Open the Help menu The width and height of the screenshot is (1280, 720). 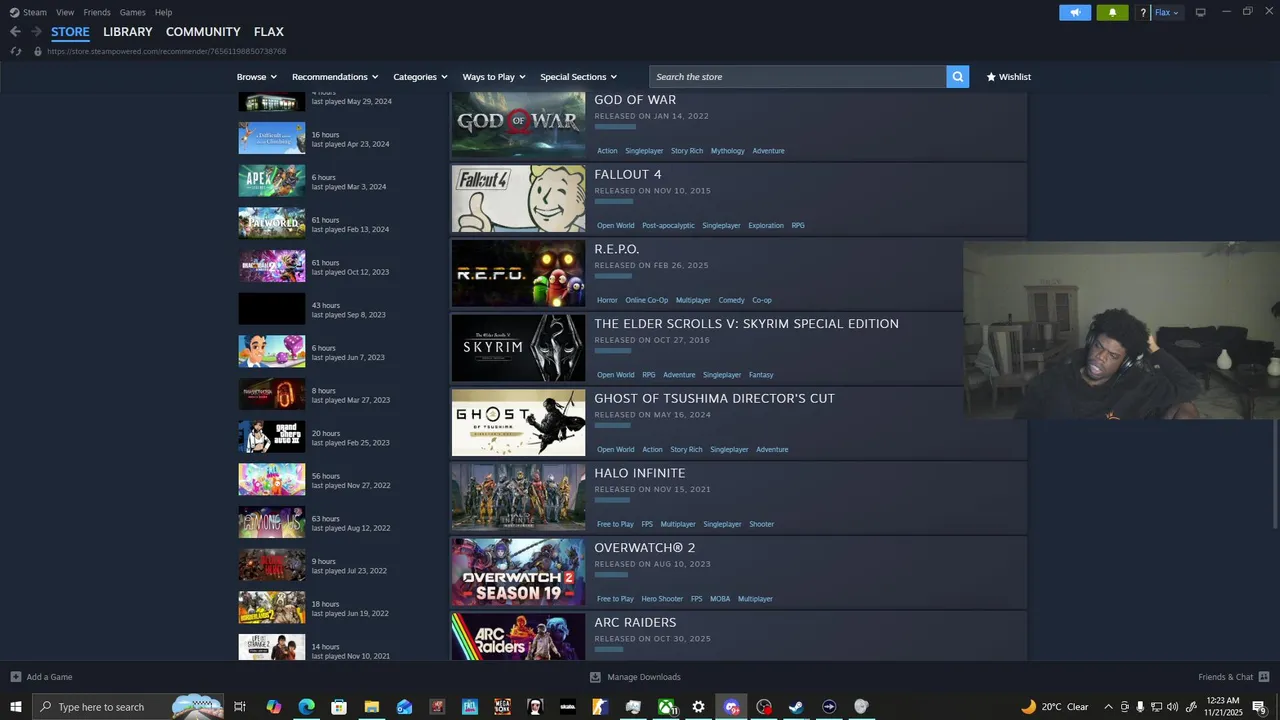pos(164,12)
